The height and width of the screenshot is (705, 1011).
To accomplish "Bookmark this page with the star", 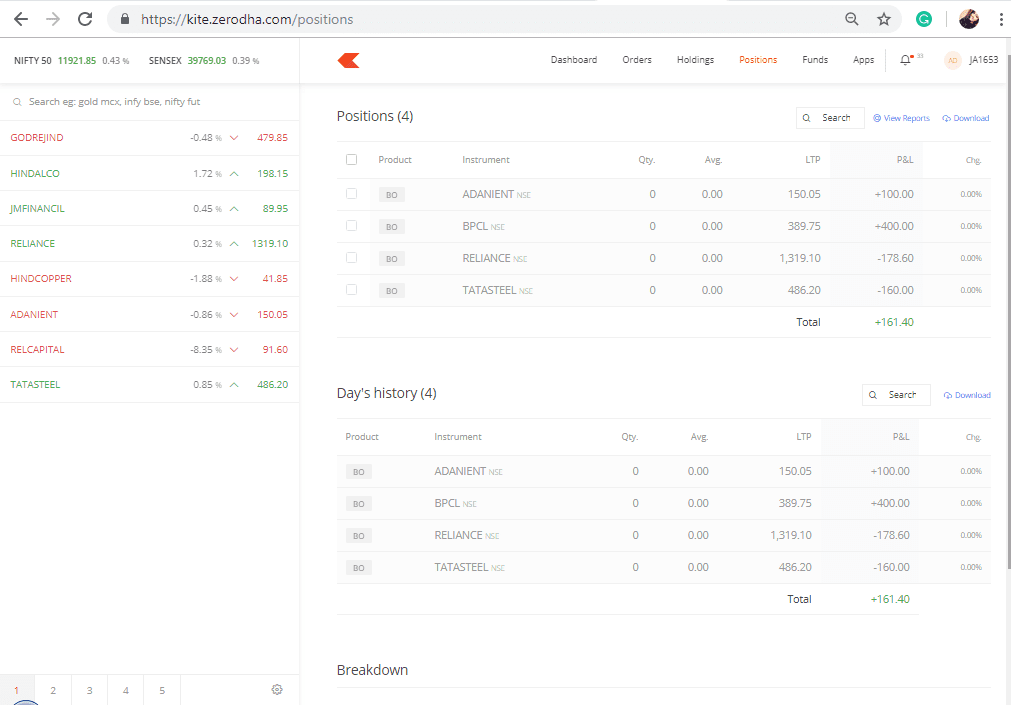I will coord(884,19).
